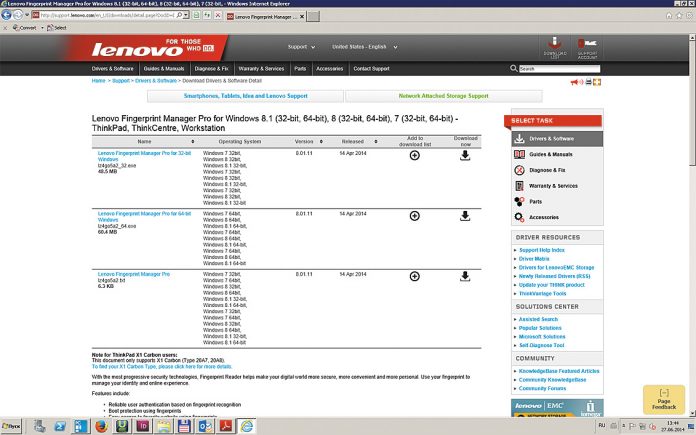
Task: Click the Support breadcrumb link
Action: 120,80
